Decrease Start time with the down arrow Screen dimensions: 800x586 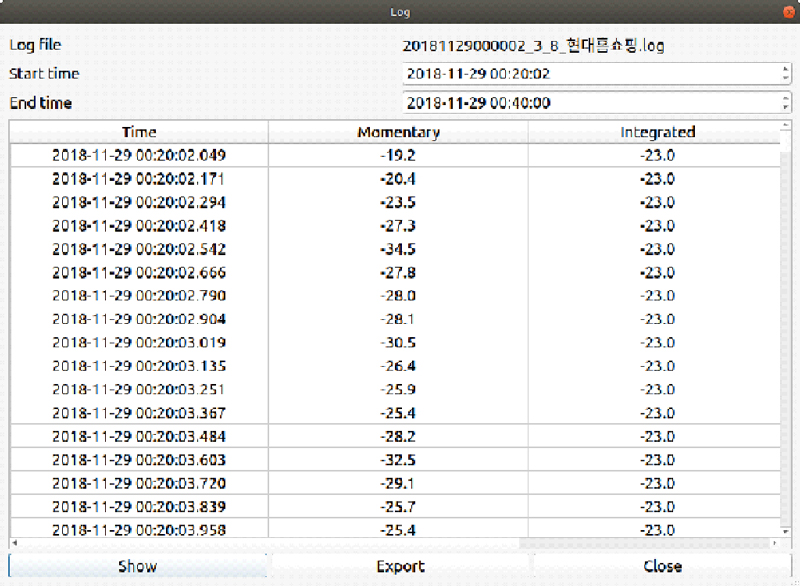click(786, 79)
